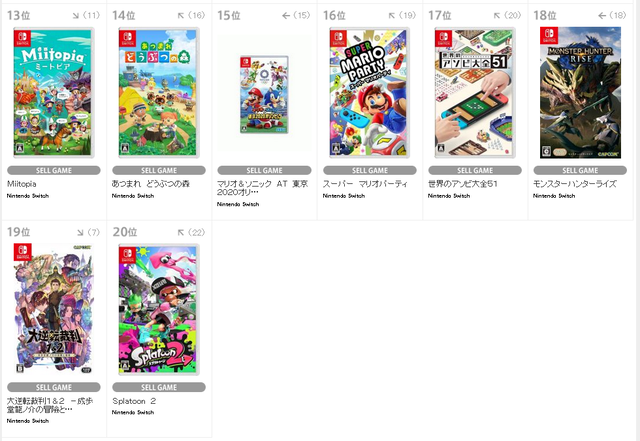The height and width of the screenshot is (441, 640).
Task: Open the モンスターハンターライズ title link
Action: [575, 184]
